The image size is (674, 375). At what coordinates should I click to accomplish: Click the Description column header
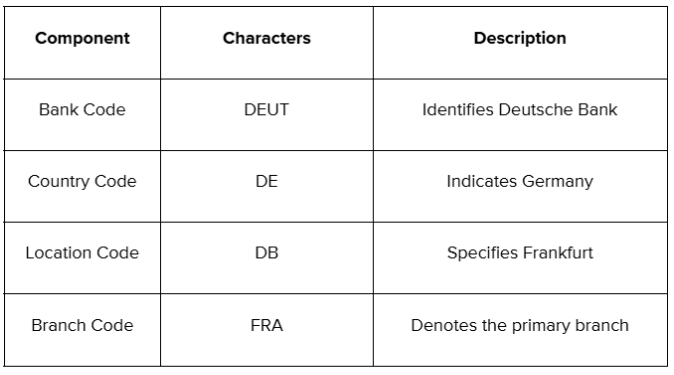[x=520, y=38]
